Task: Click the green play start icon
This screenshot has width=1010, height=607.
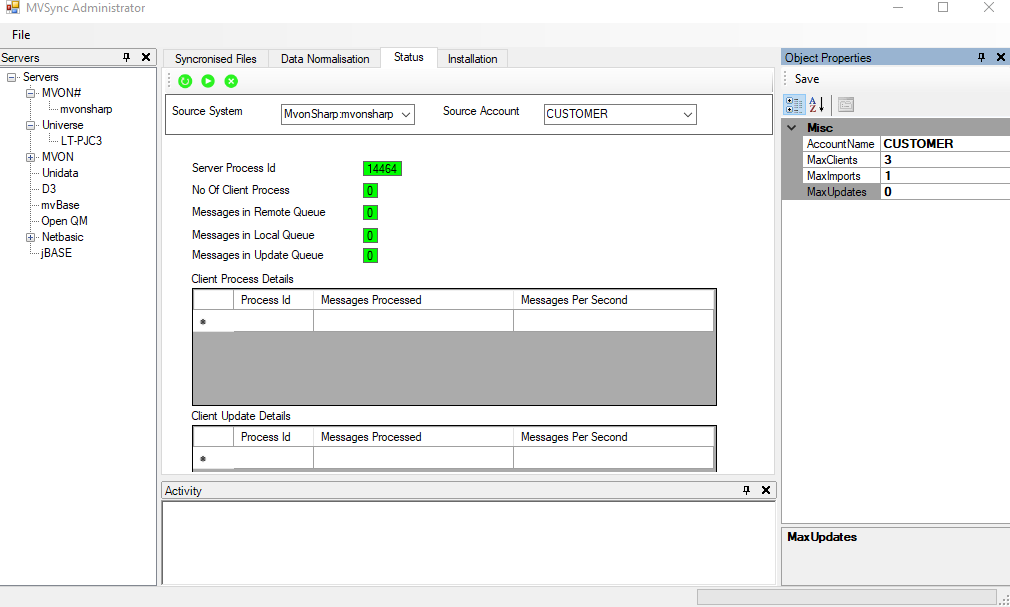Action: click(x=208, y=81)
